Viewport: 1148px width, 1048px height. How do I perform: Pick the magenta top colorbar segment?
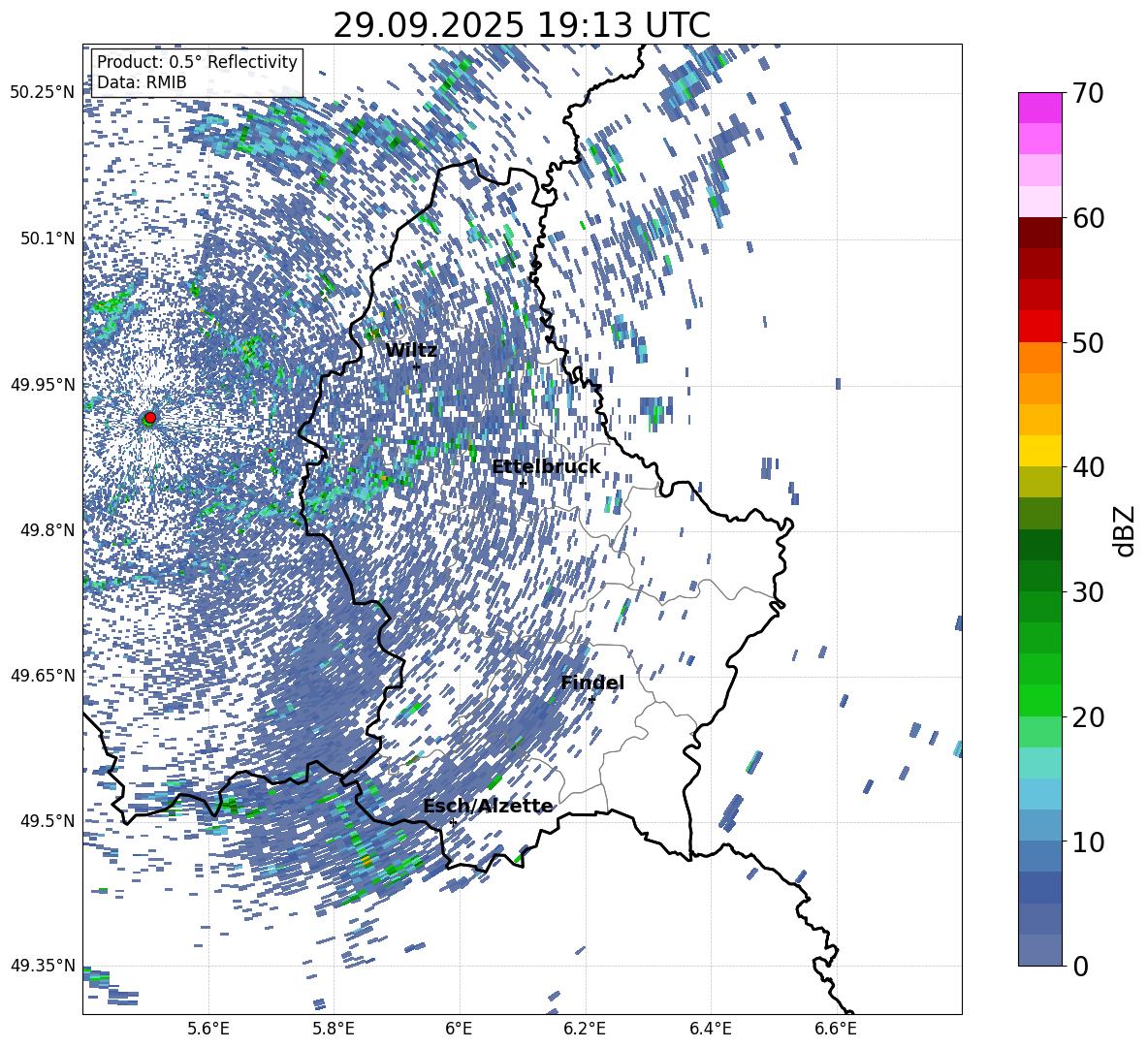[1039, 108]
